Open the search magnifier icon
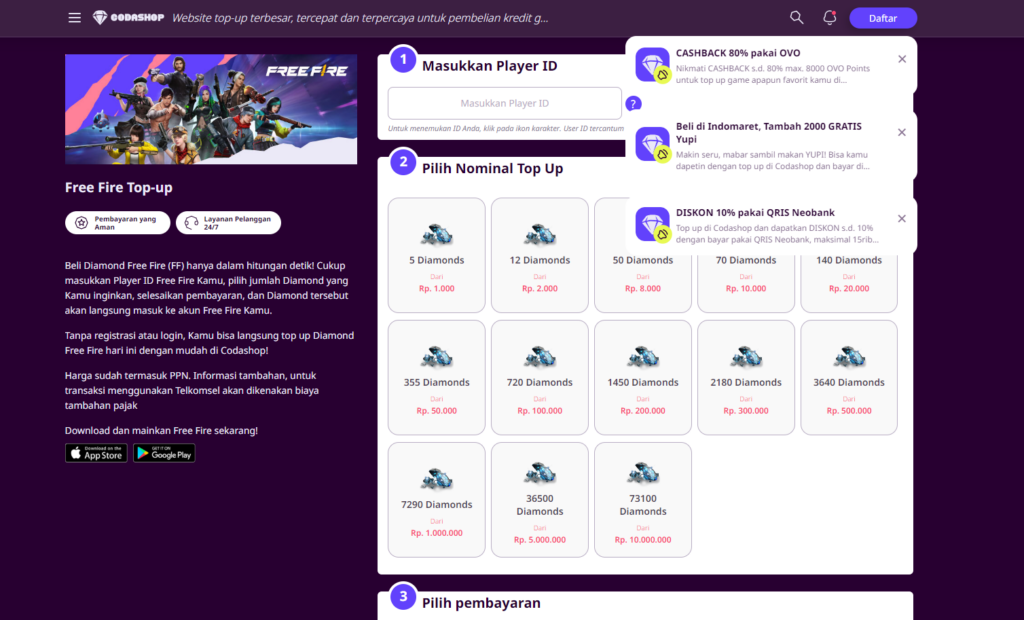This screenshot has height=620, width=1024. (x=796, y=18)
